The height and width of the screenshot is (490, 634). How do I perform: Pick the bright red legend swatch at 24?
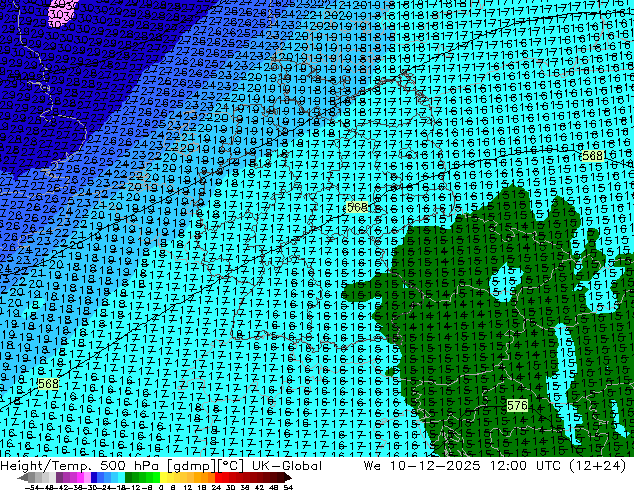coord(218,477)
